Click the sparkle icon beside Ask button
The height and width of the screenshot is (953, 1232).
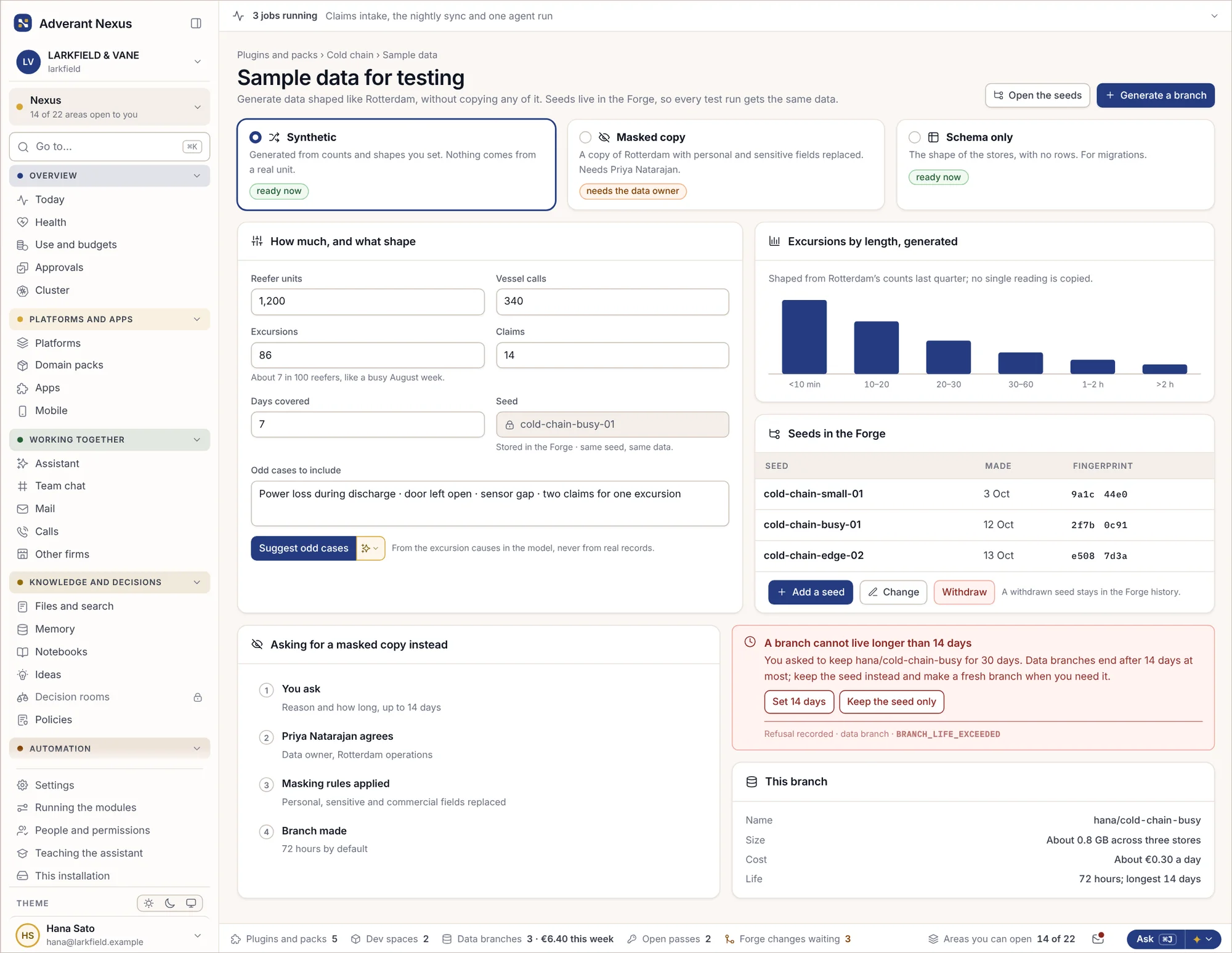1197,939
